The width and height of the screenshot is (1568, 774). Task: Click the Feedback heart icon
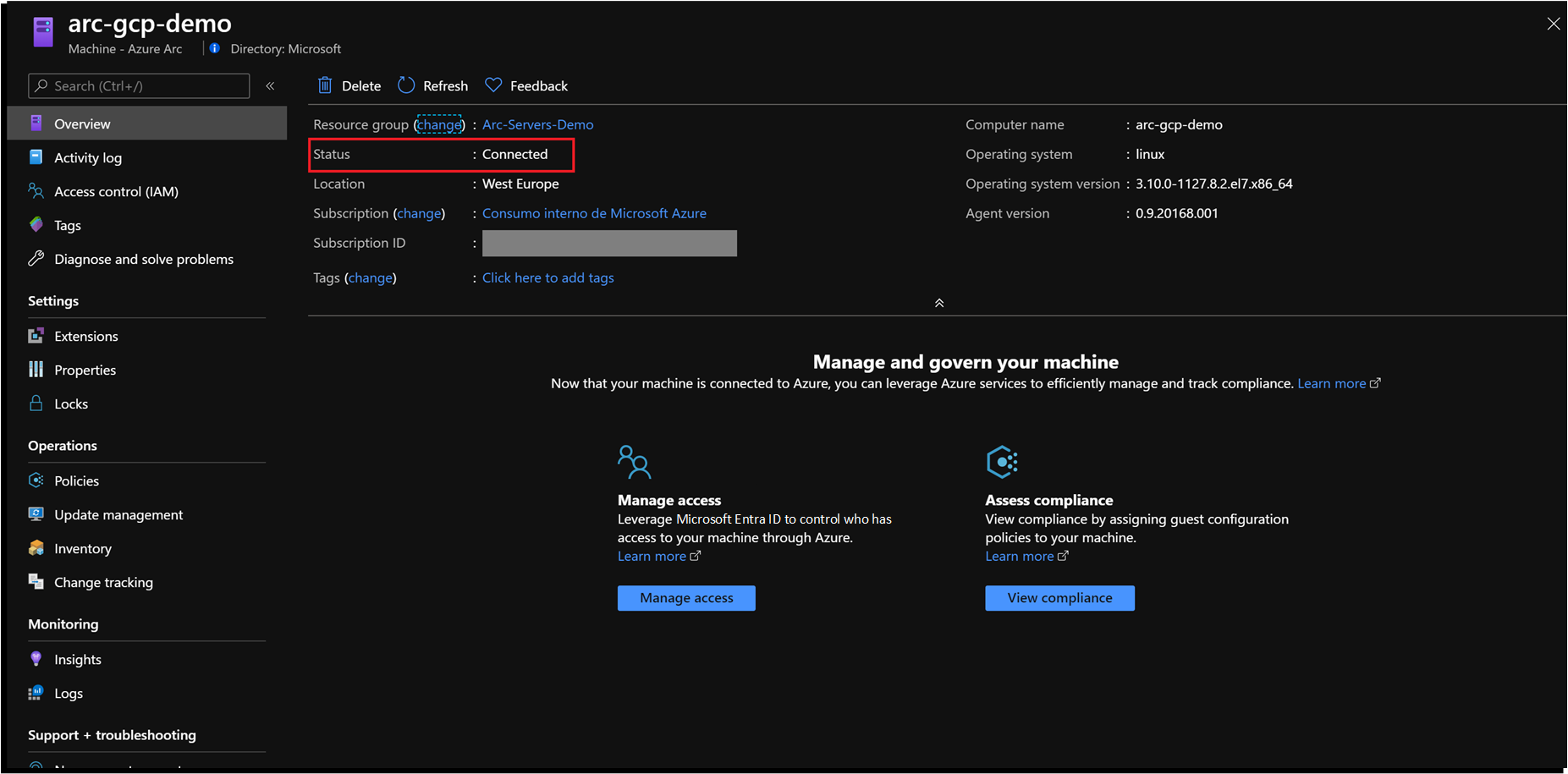(x=493, y=85)
